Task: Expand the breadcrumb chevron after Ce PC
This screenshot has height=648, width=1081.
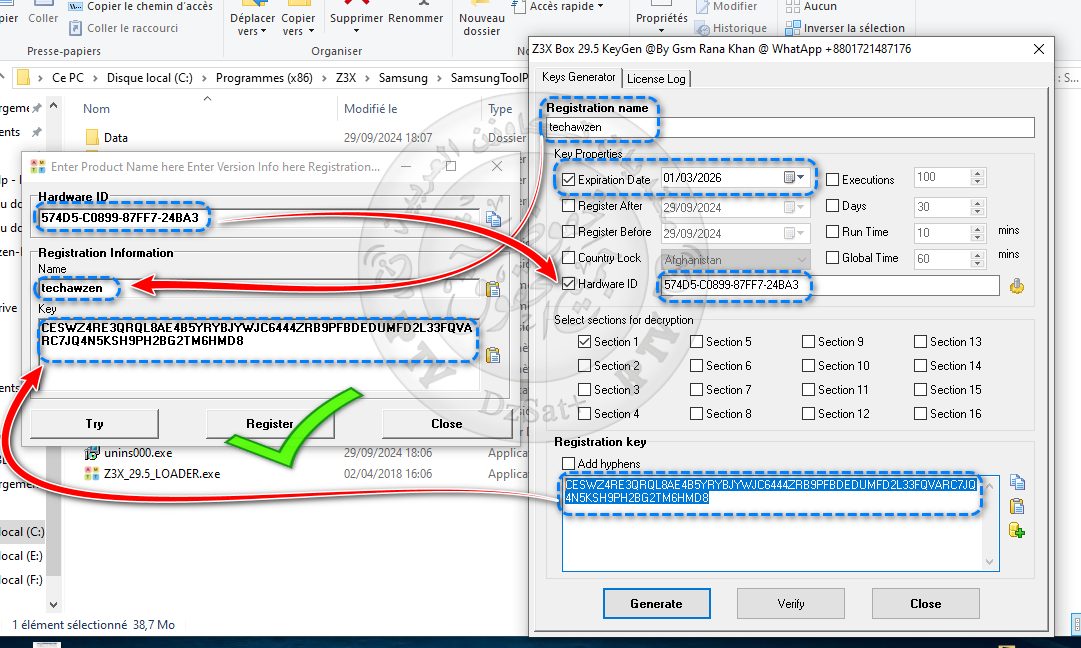Action: (x=95, y=78)
